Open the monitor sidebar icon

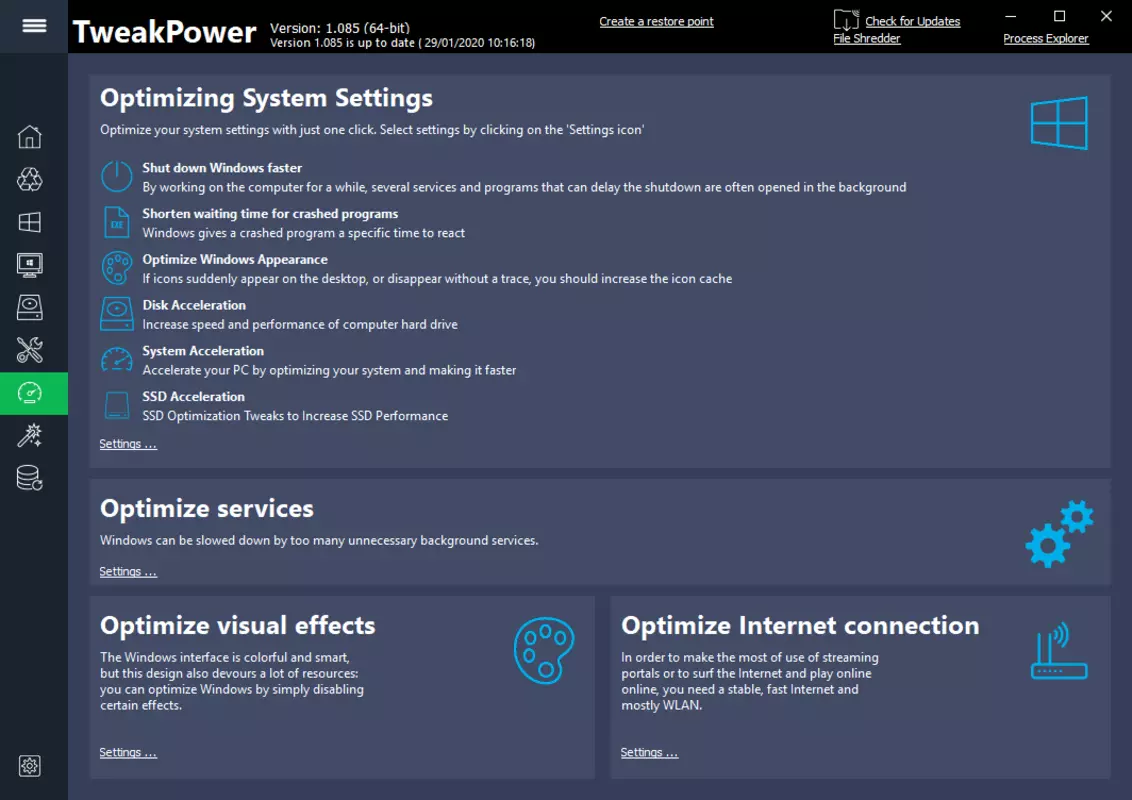(x=30, y=265)
